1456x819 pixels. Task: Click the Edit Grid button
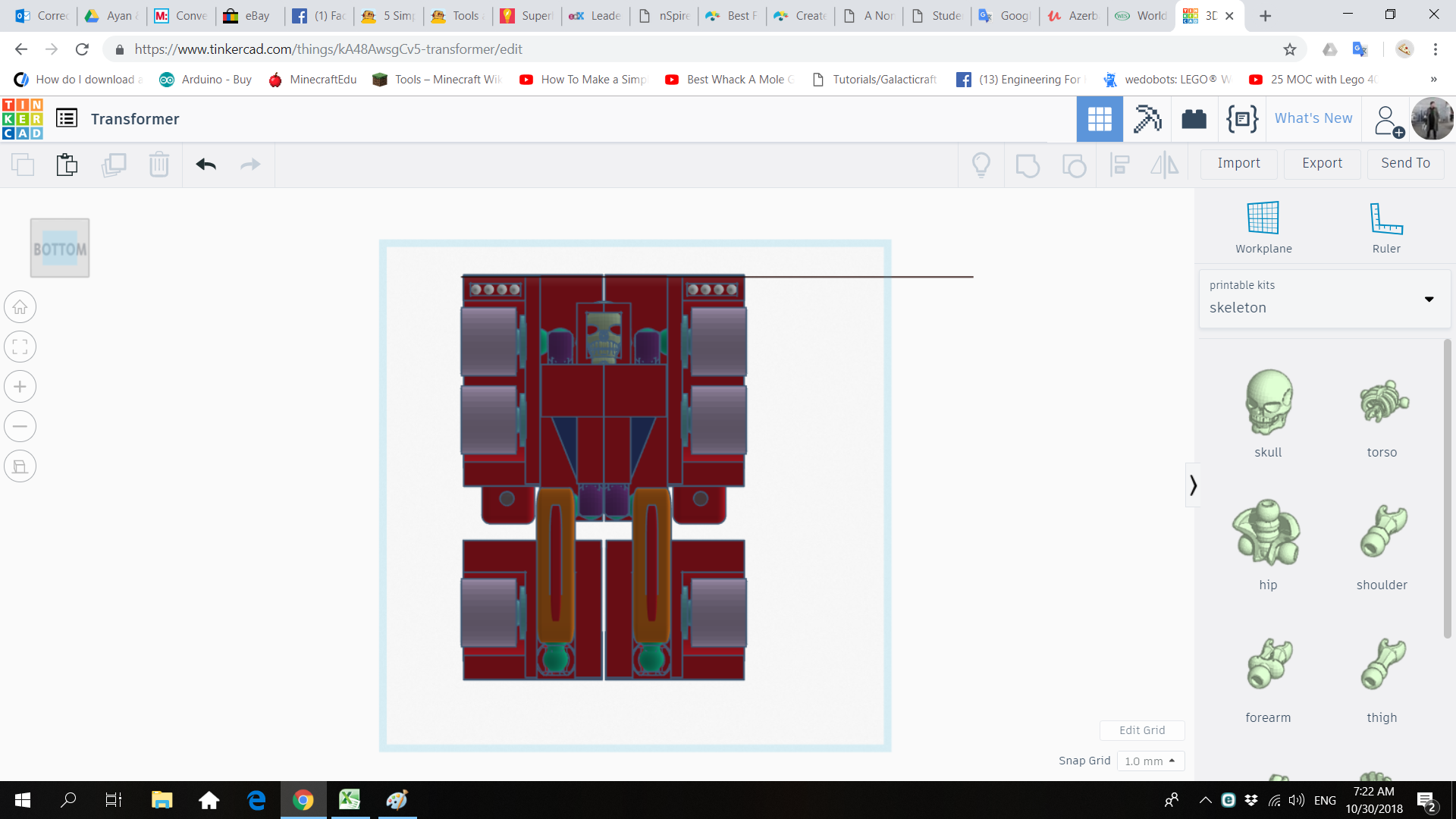tap(1142, 730)
